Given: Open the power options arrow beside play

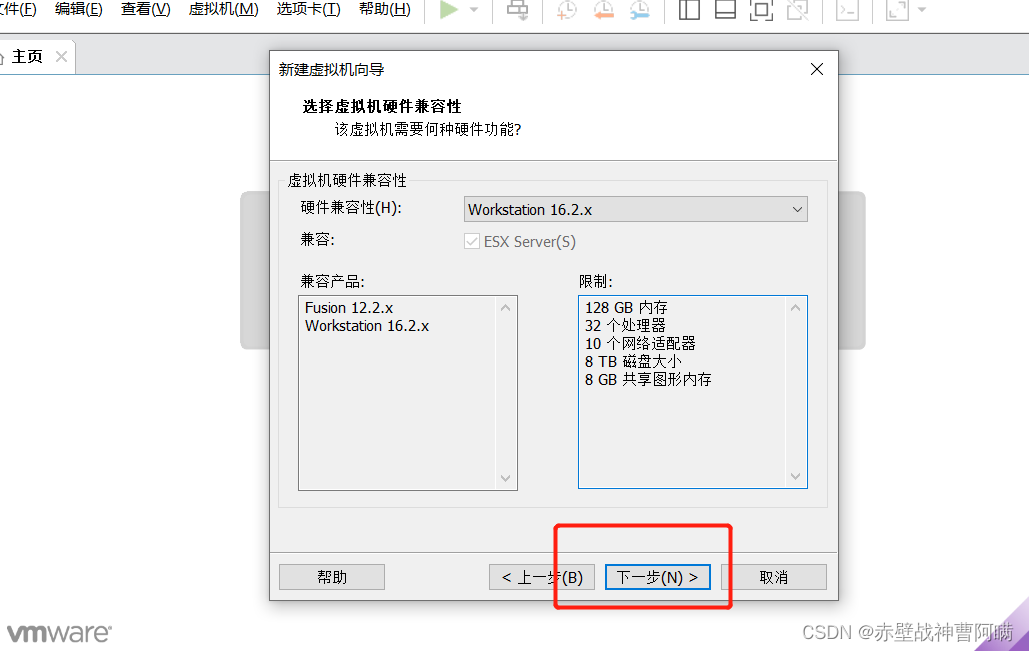Looking at the screenshot, I should pos(474,10).
